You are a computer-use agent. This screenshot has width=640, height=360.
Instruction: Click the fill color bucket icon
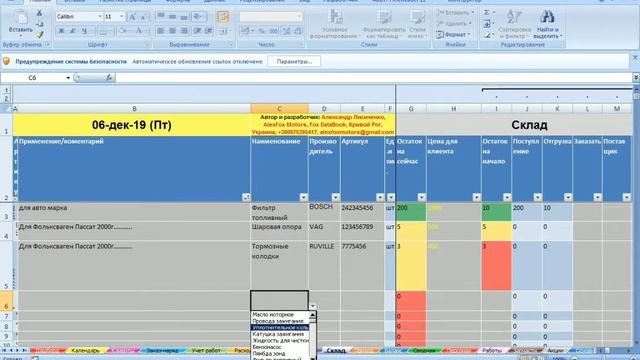pyautogui.click(x=122, y=31)
